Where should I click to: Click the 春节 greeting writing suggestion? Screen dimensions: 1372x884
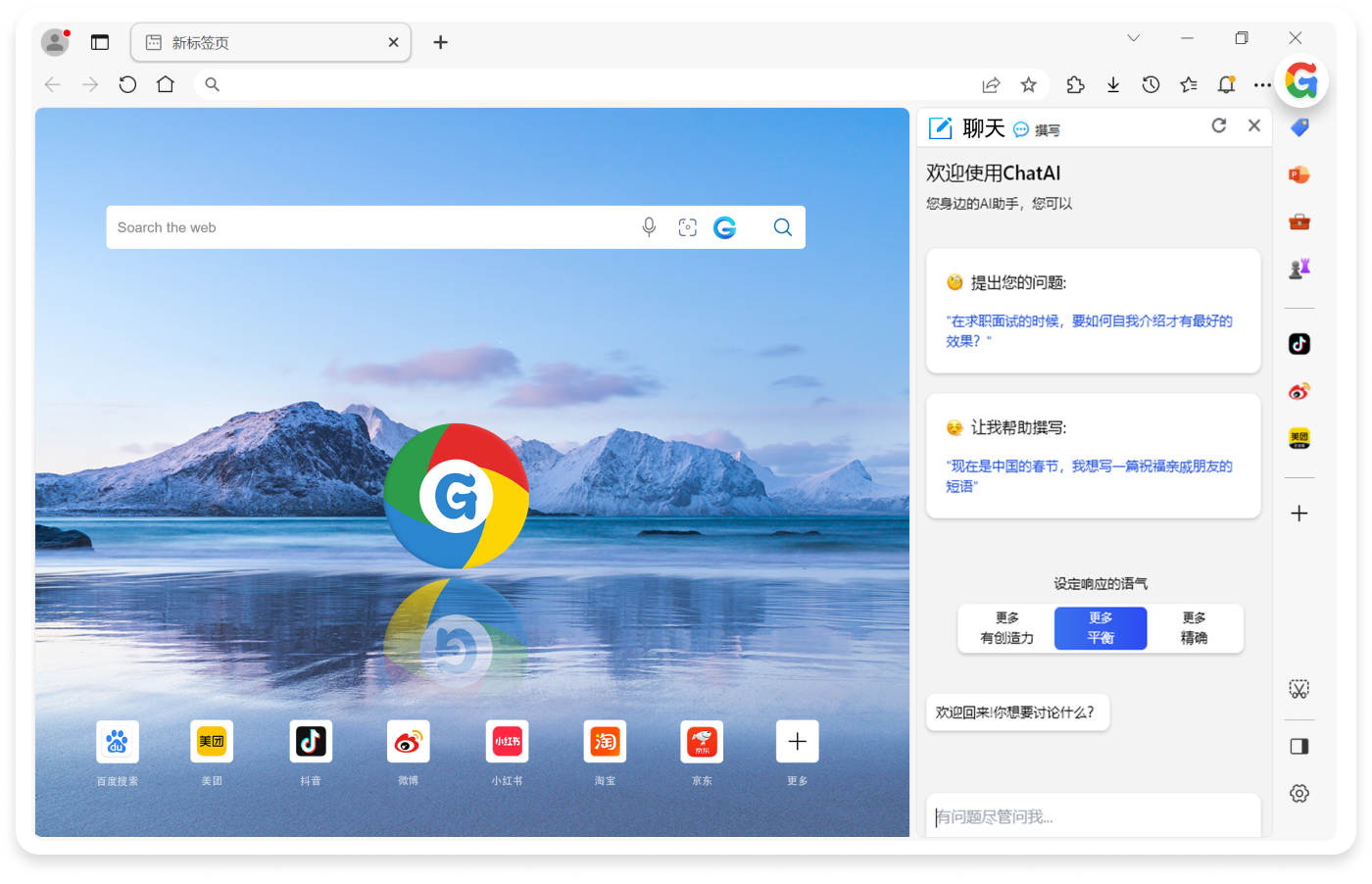pos(1089,475)
